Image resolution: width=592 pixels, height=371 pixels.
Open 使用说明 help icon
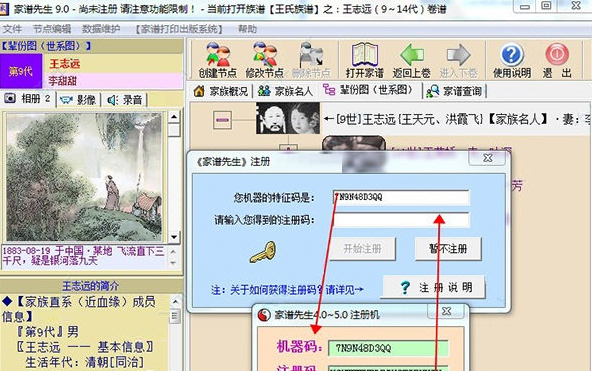pos(512,55)
